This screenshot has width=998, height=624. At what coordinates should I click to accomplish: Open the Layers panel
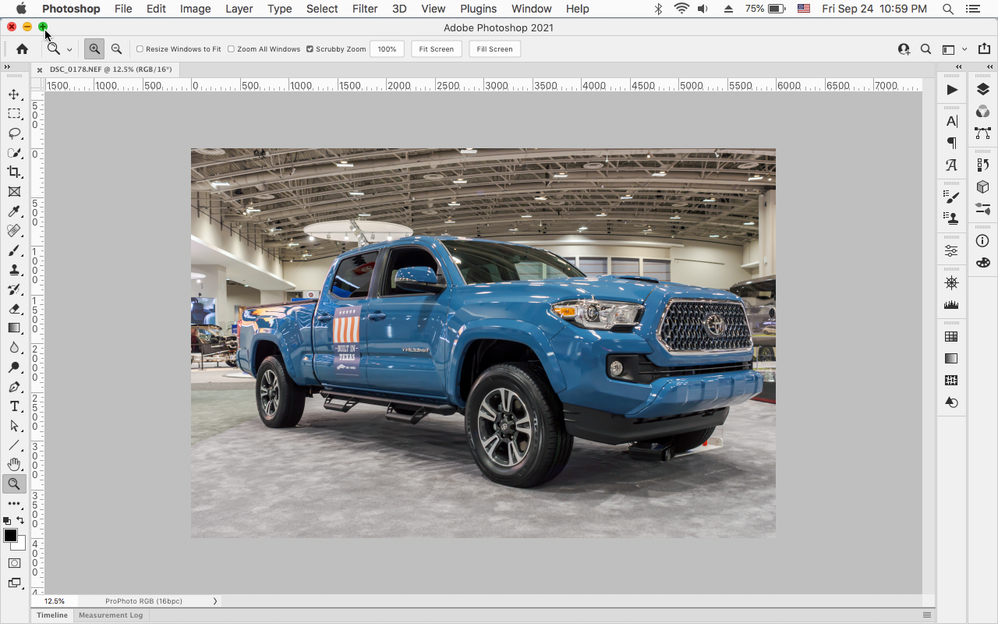point(983,90)
